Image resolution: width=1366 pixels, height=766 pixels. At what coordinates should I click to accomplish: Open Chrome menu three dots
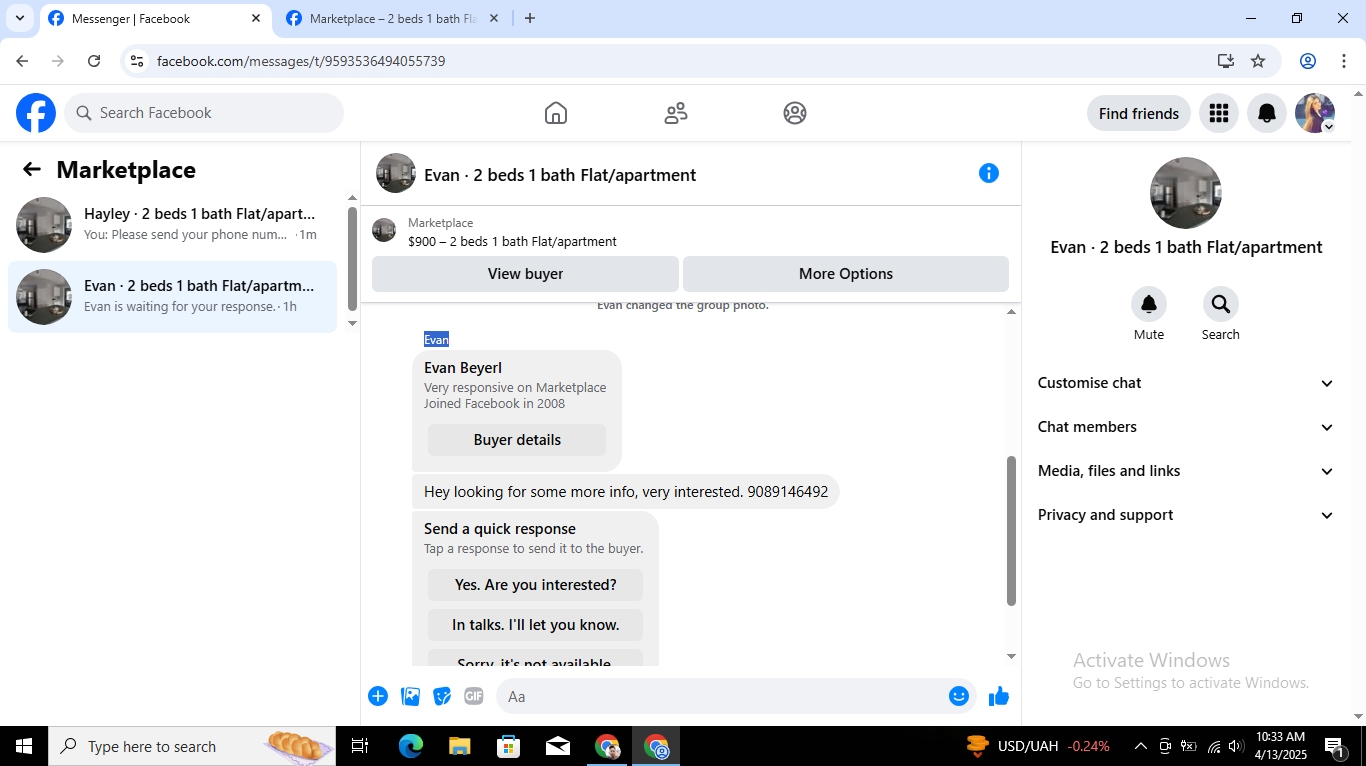1344,61
